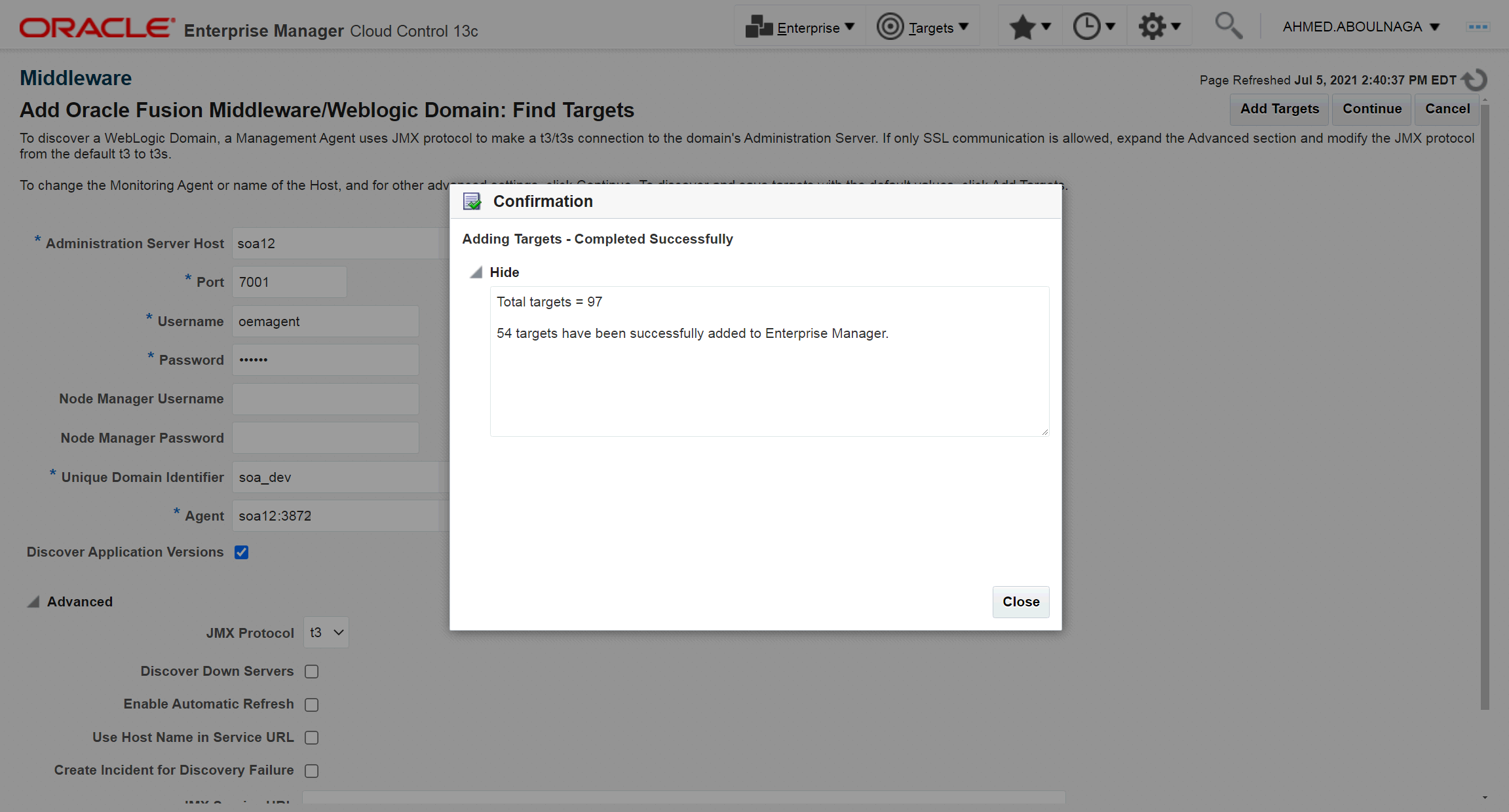Open the History clock menu
The height and width of the screenshot is (812, 1509).
[x=1093, y=28]
